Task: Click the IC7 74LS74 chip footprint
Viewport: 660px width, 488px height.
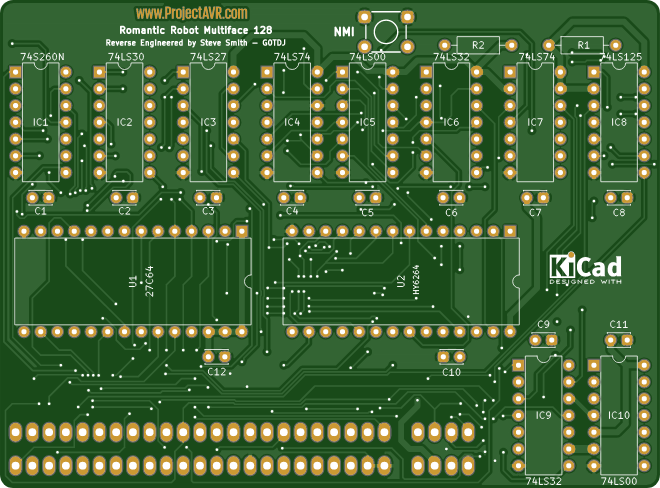Action: [x=535, y=123]
